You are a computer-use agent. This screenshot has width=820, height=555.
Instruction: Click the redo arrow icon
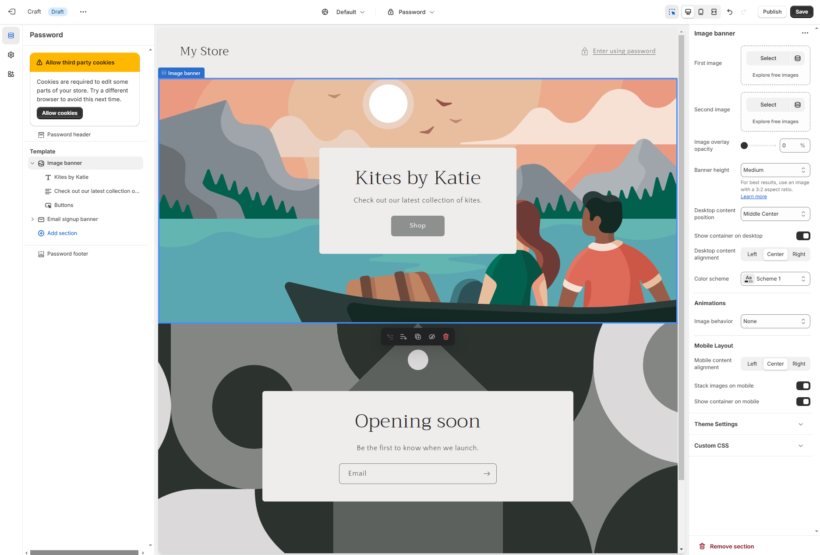744,12
